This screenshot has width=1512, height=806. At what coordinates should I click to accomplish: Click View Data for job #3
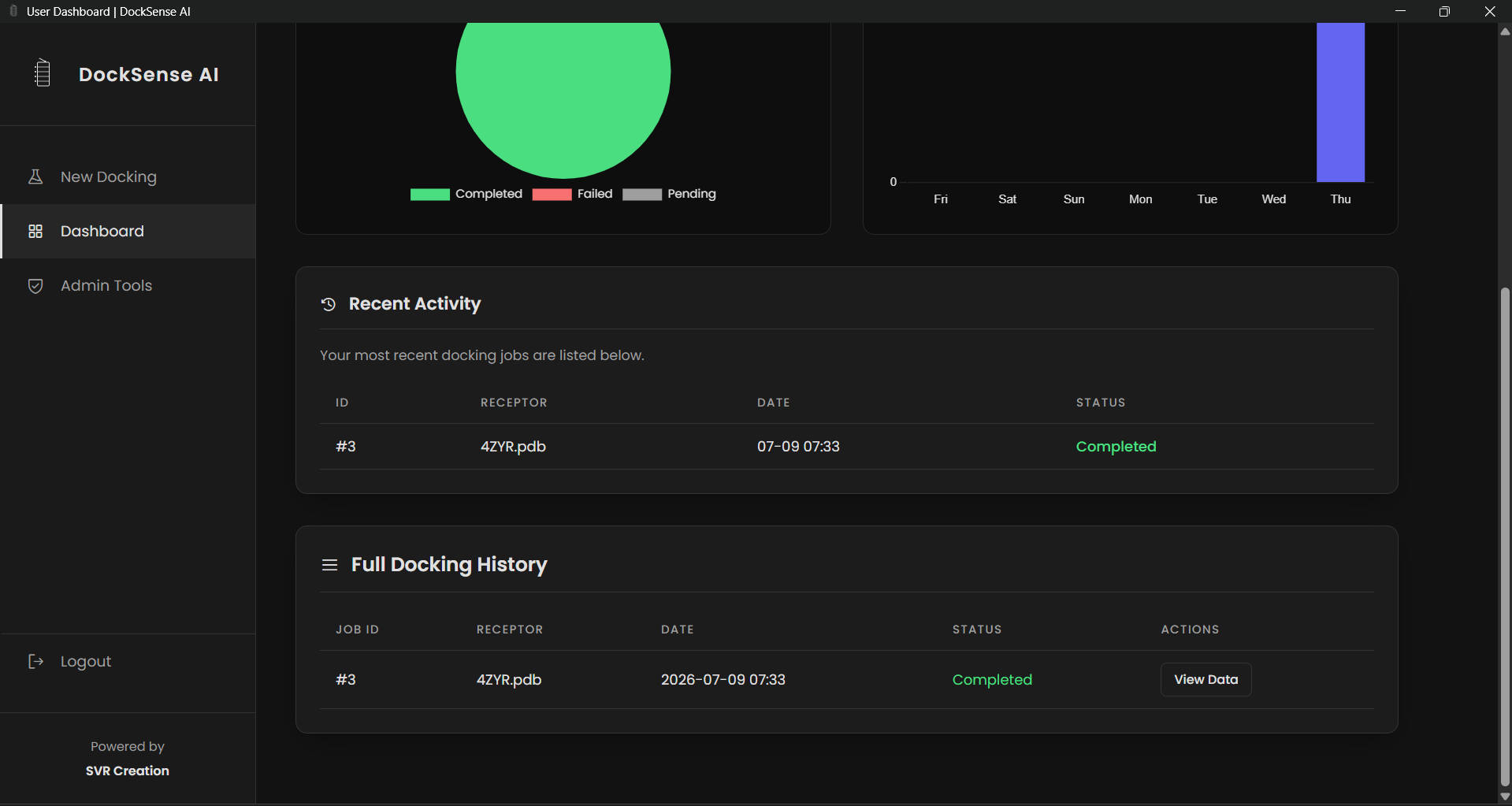coord(1206,679)
